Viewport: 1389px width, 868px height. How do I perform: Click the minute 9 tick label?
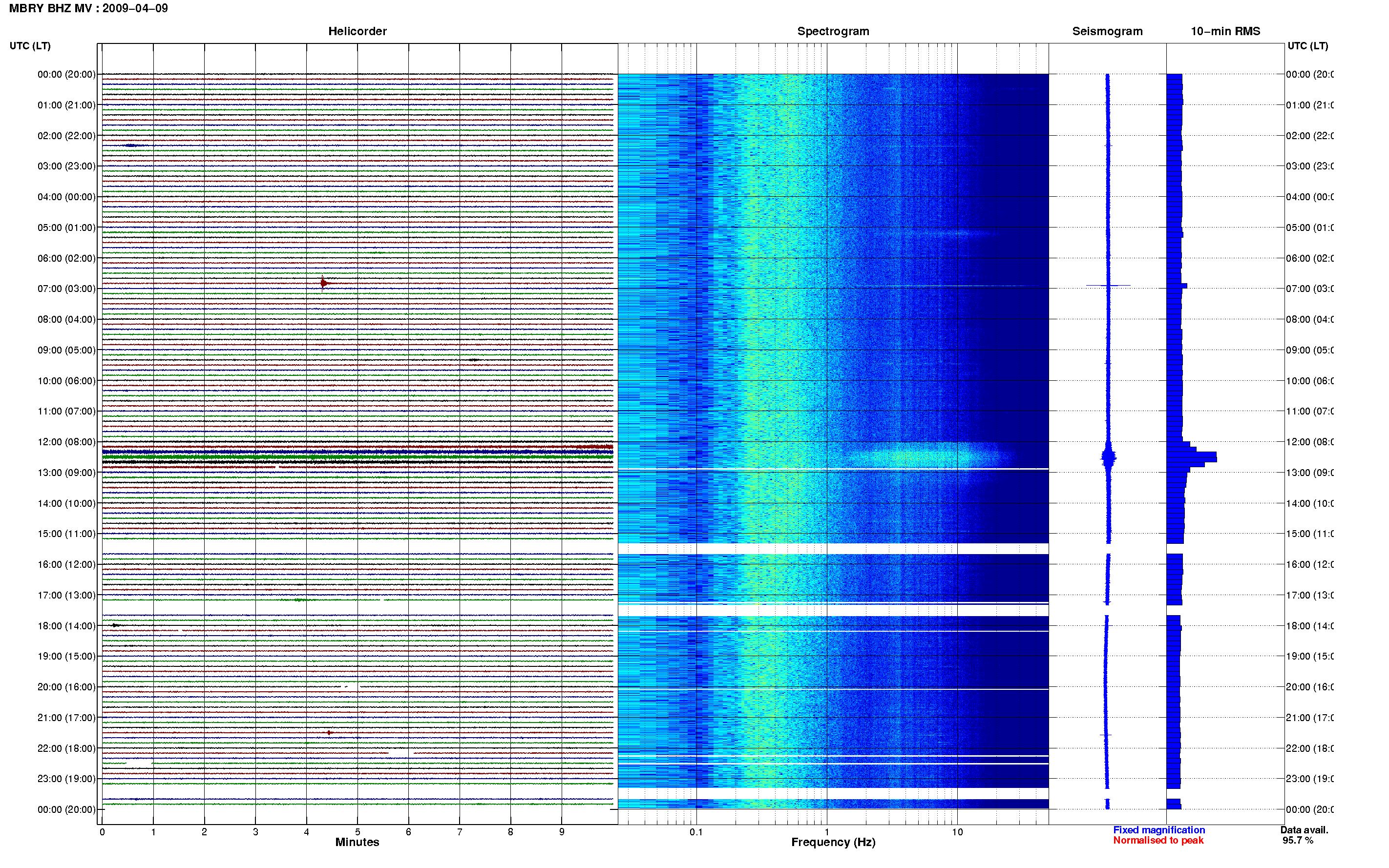[562, 832]
